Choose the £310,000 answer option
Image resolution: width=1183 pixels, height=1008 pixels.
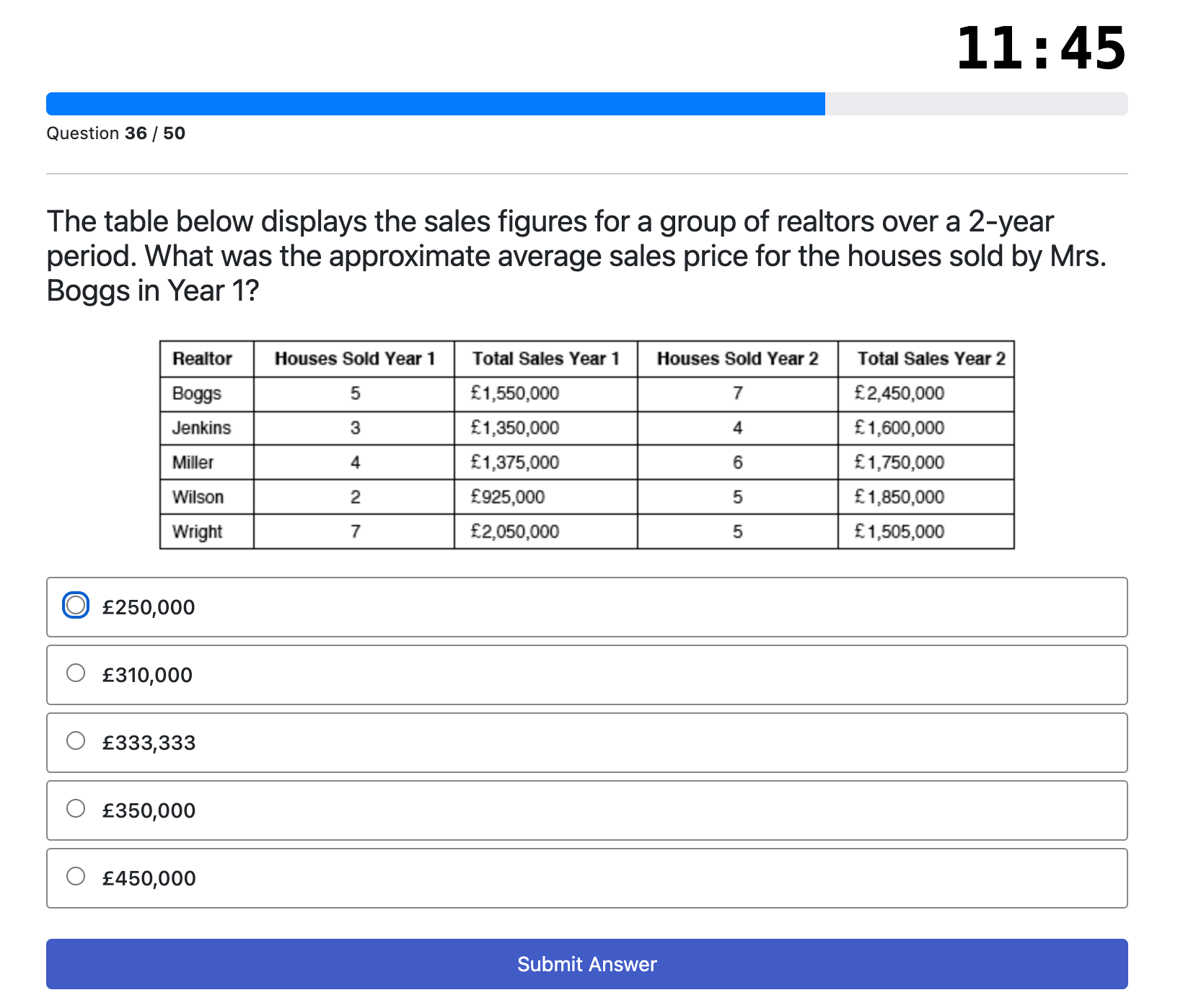[x=76, y=673]
